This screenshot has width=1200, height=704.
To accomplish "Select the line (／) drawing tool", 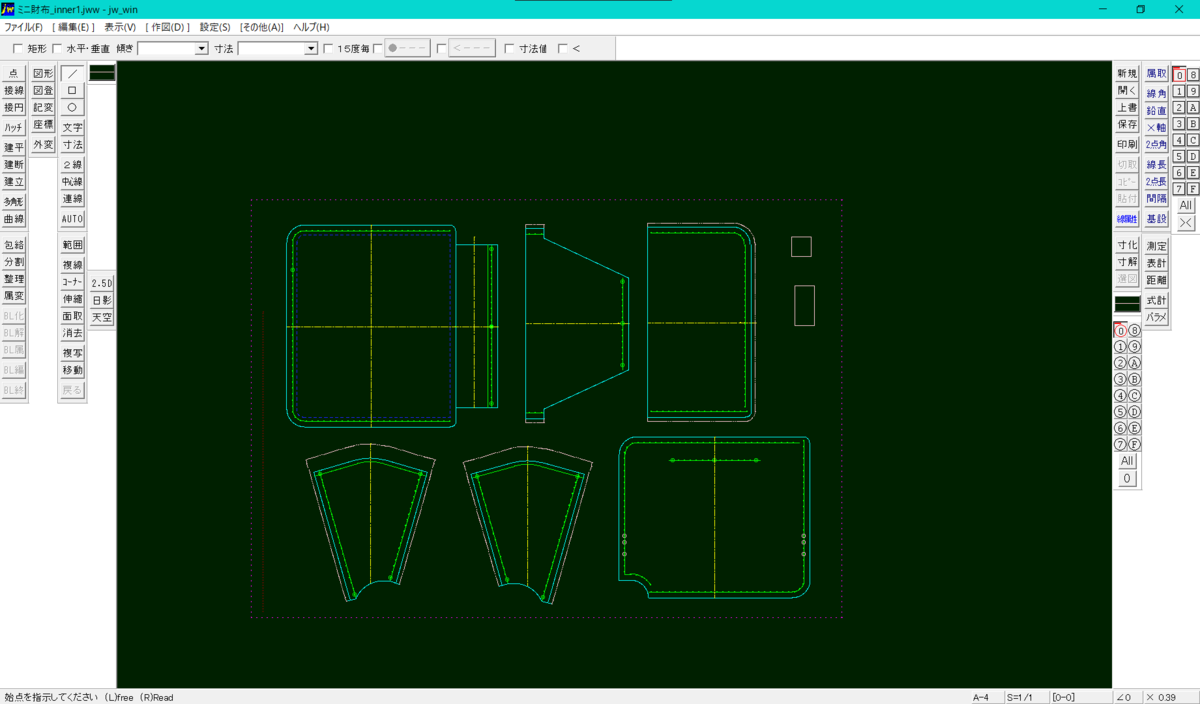I will click(x=72, y=73).
